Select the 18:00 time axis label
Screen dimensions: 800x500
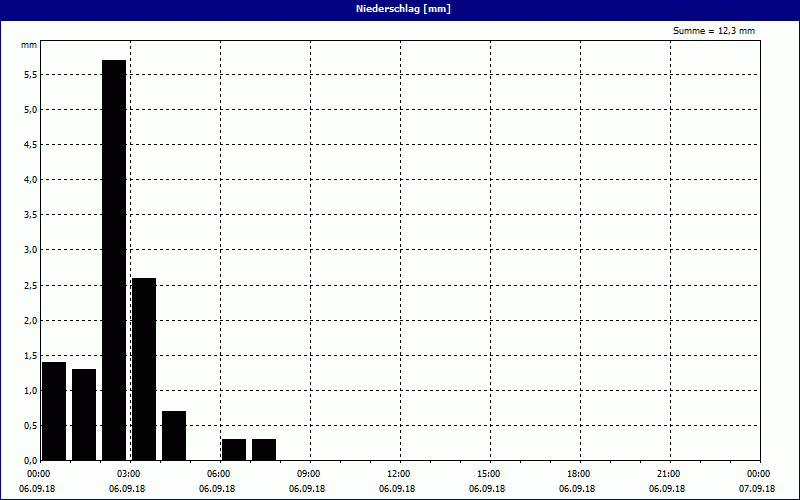click(578, 473)
